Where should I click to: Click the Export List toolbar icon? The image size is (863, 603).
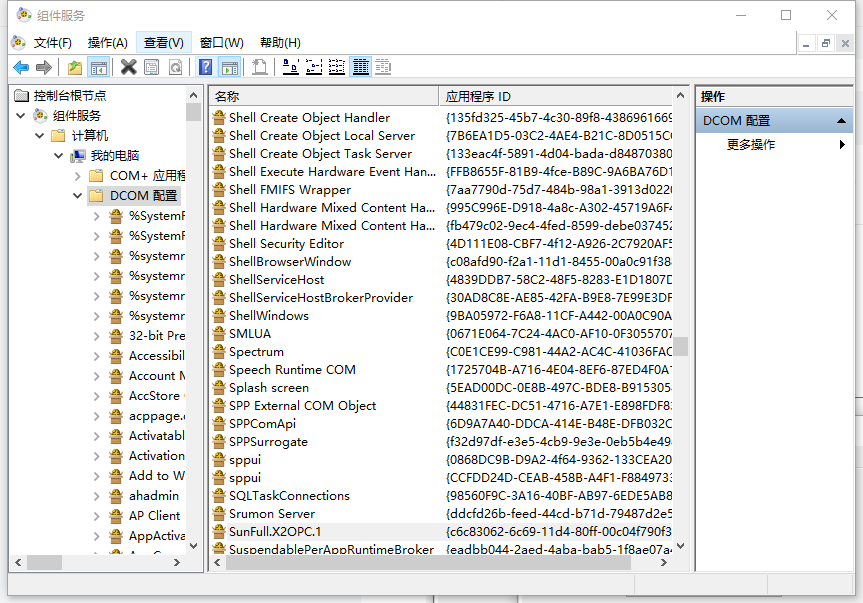point(261,67)
